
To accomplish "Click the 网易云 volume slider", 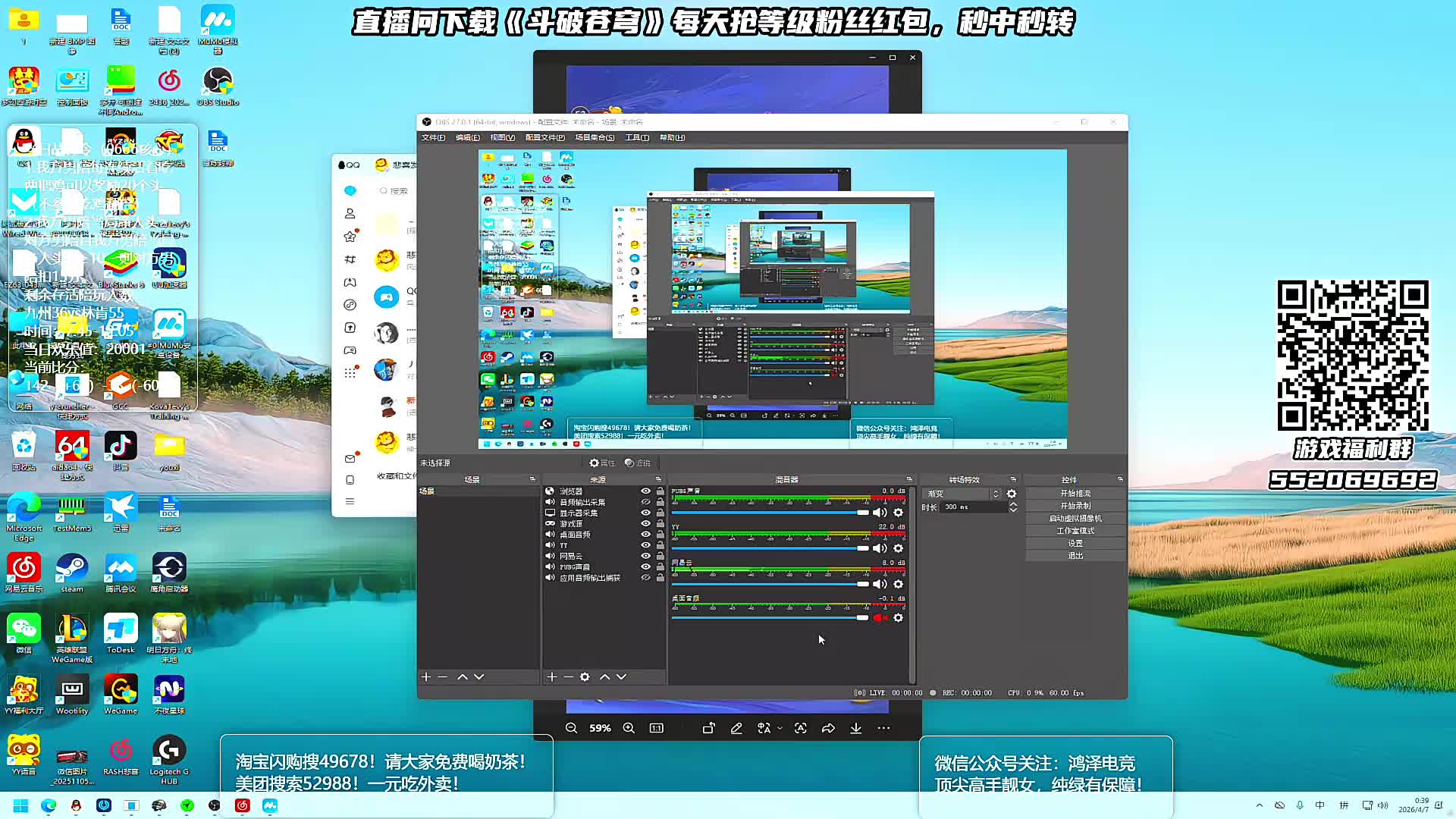I will point(770,584).
